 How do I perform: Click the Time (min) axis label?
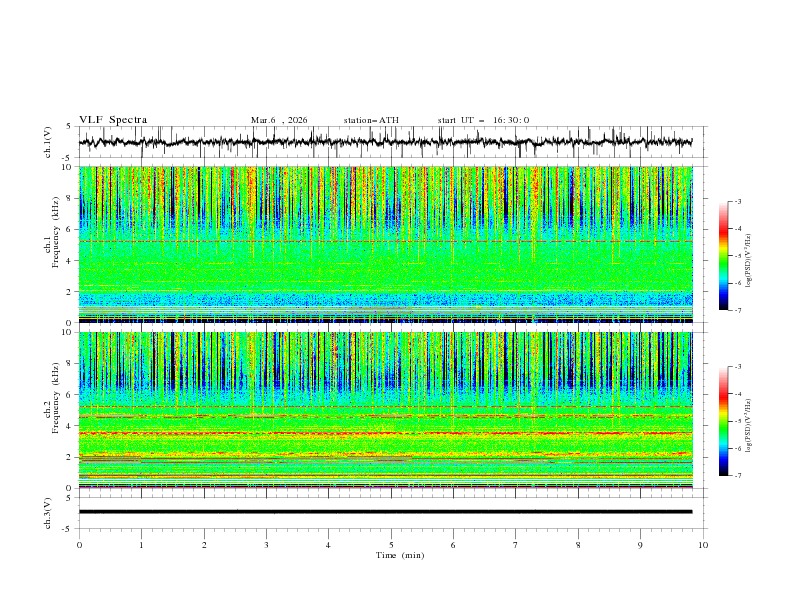pyautogui.click(x=398, y=555)
